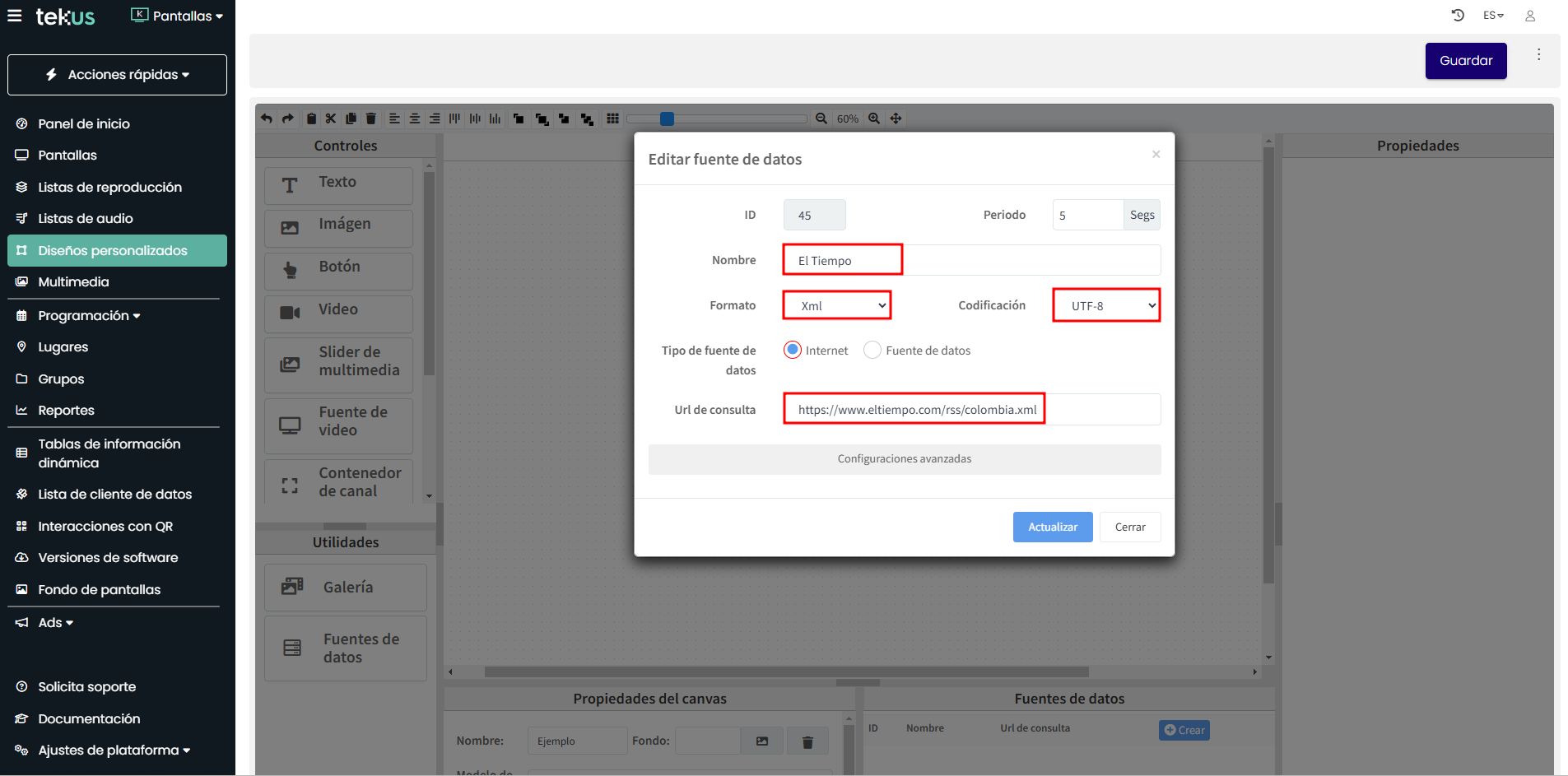
Task: Click the trash delete icon in the toolbar
Action: tap(371, 118)
